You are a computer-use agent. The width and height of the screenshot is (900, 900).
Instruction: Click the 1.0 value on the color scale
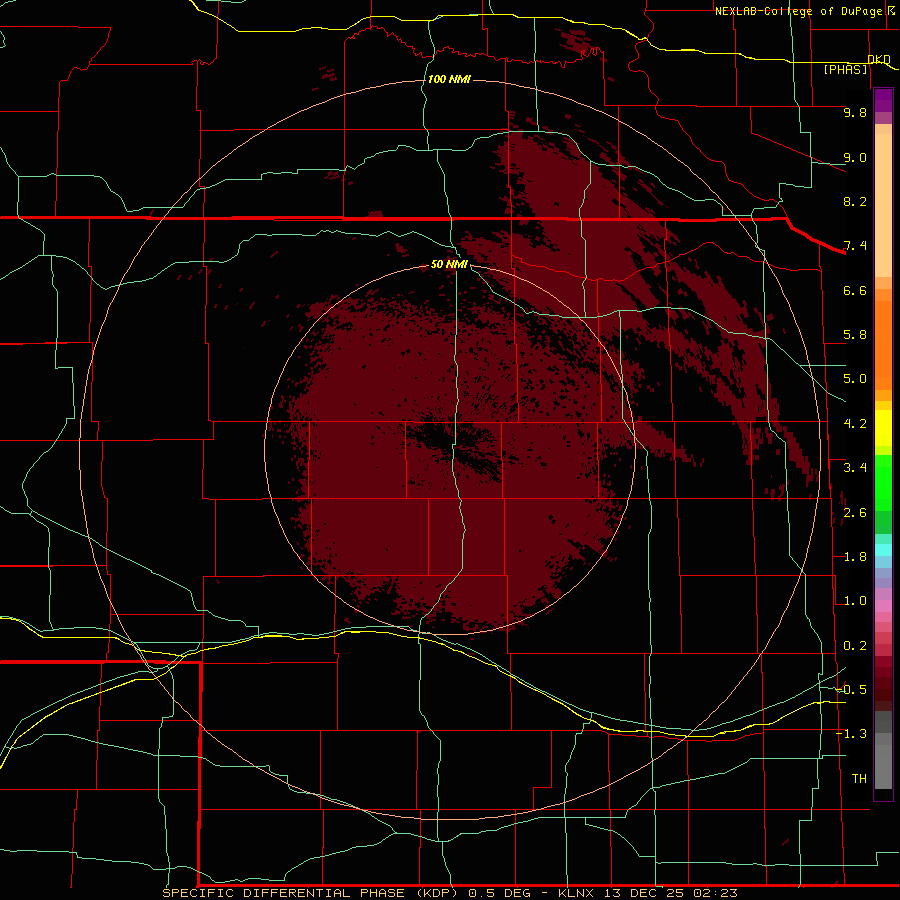point(855,601)
